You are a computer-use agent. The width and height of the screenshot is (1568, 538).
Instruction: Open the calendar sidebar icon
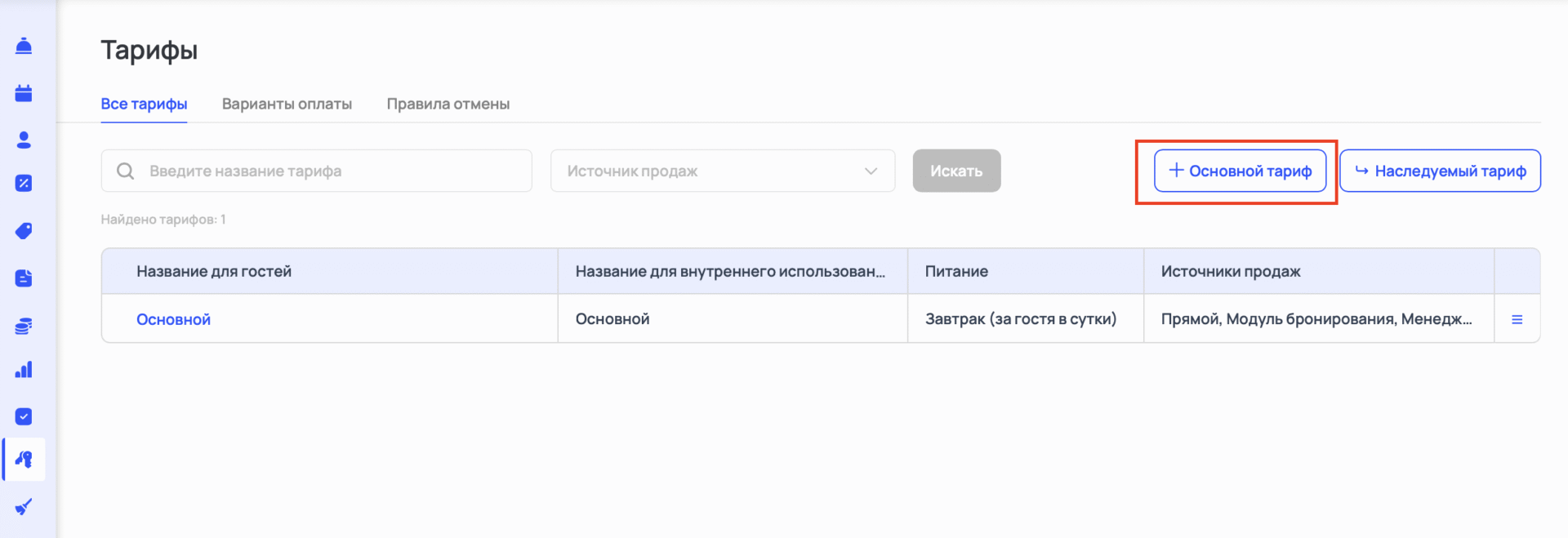point(24,93)
